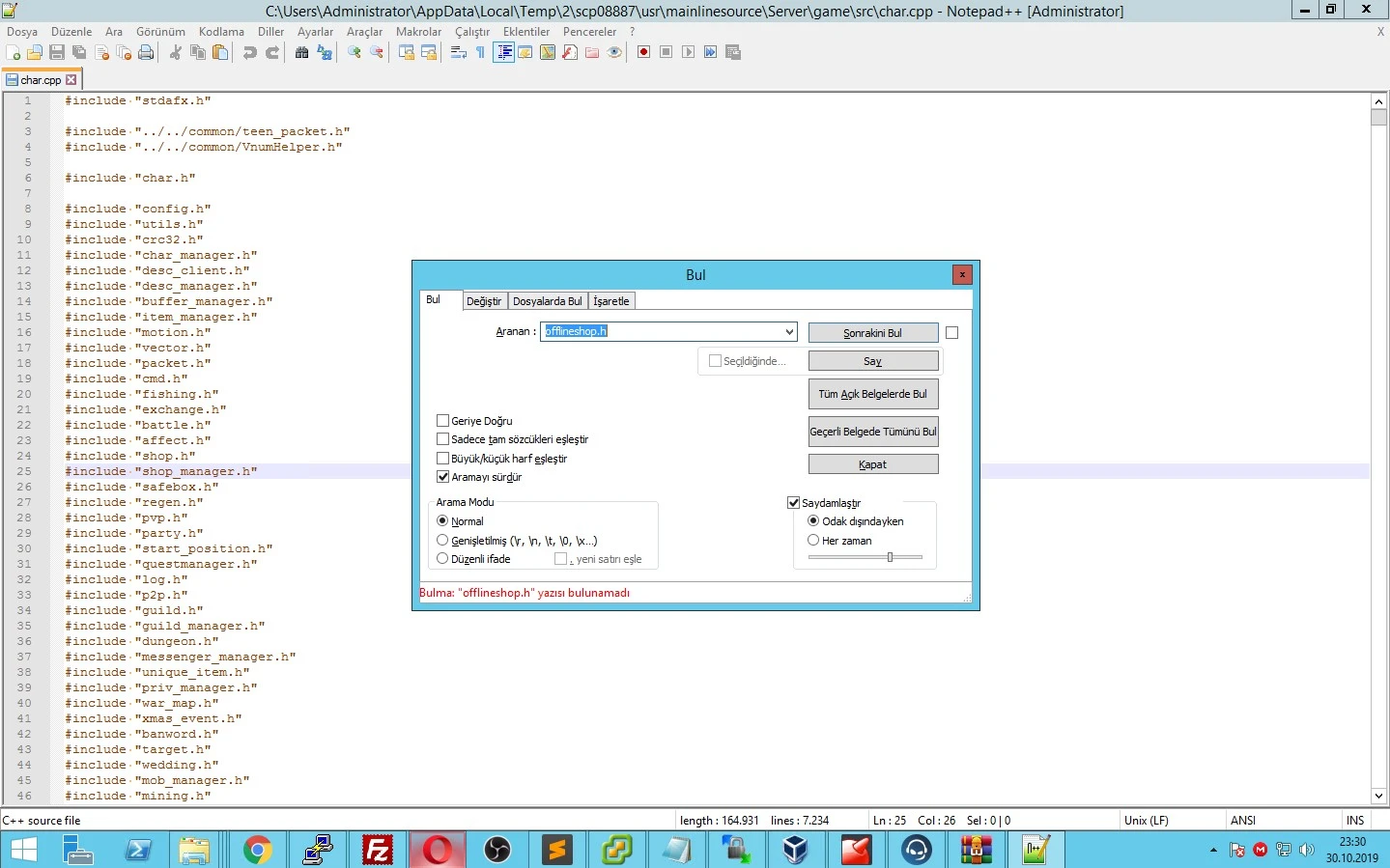Click the Document map toolbar icon
This screenshot has width=1390, height=868.
[x=548, y=52]
